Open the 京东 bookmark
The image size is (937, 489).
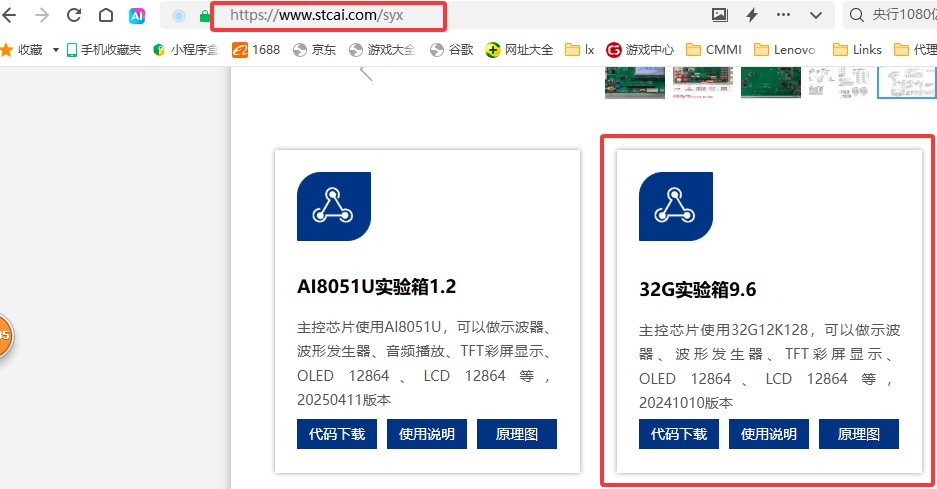click(314, 50)
